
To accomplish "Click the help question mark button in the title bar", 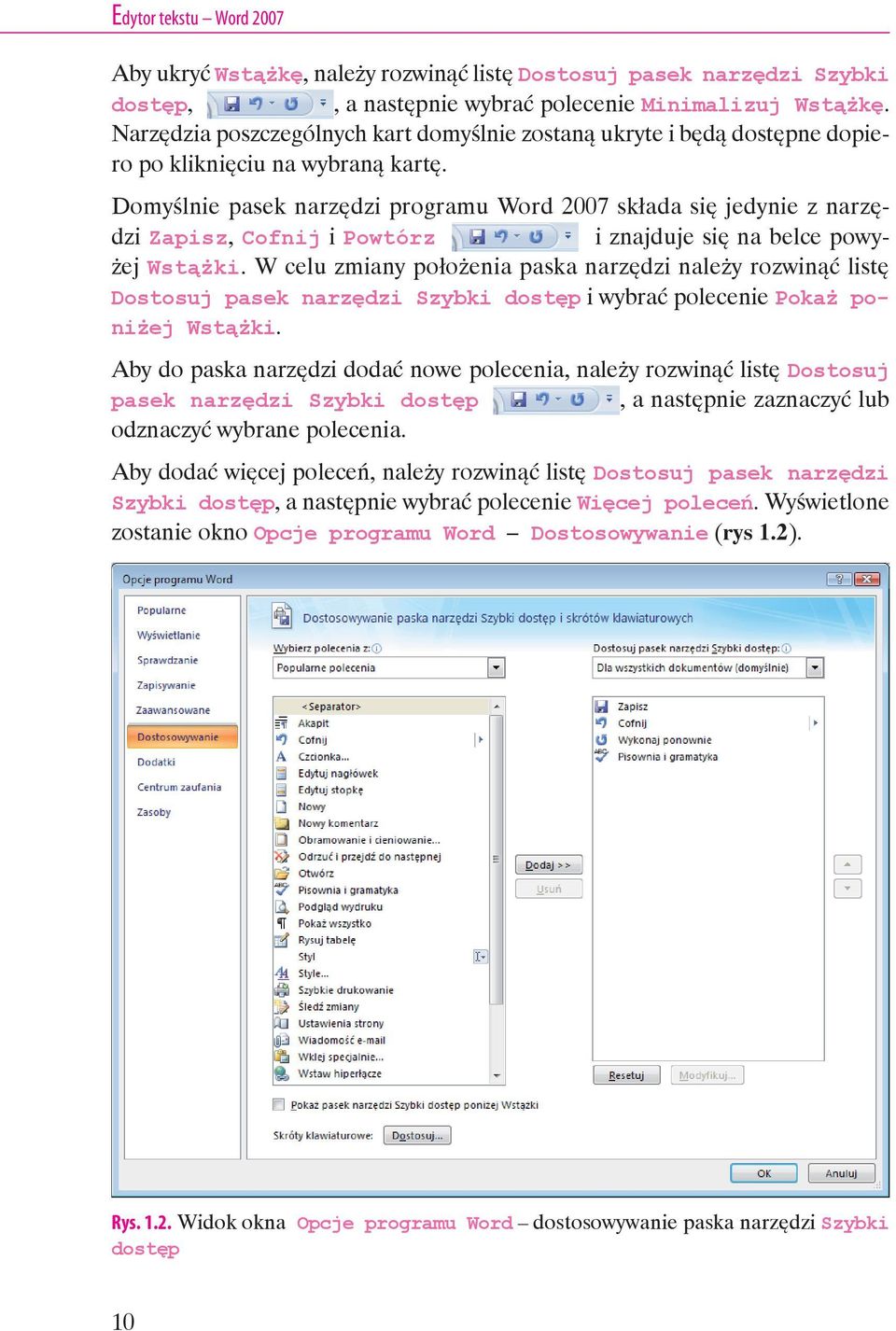I will (839, 579).
